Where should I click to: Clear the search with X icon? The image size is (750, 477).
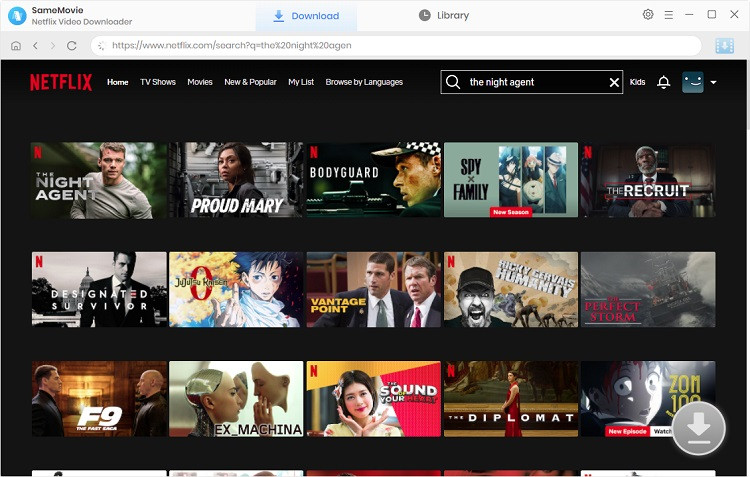[x=614, y=83]
